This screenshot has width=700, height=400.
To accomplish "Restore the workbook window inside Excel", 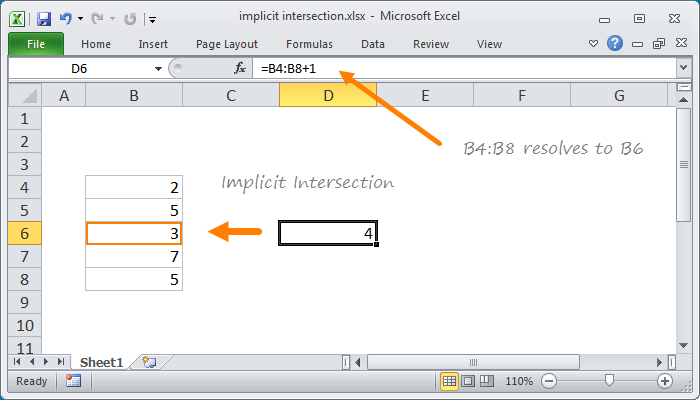I will click(659, 43).
